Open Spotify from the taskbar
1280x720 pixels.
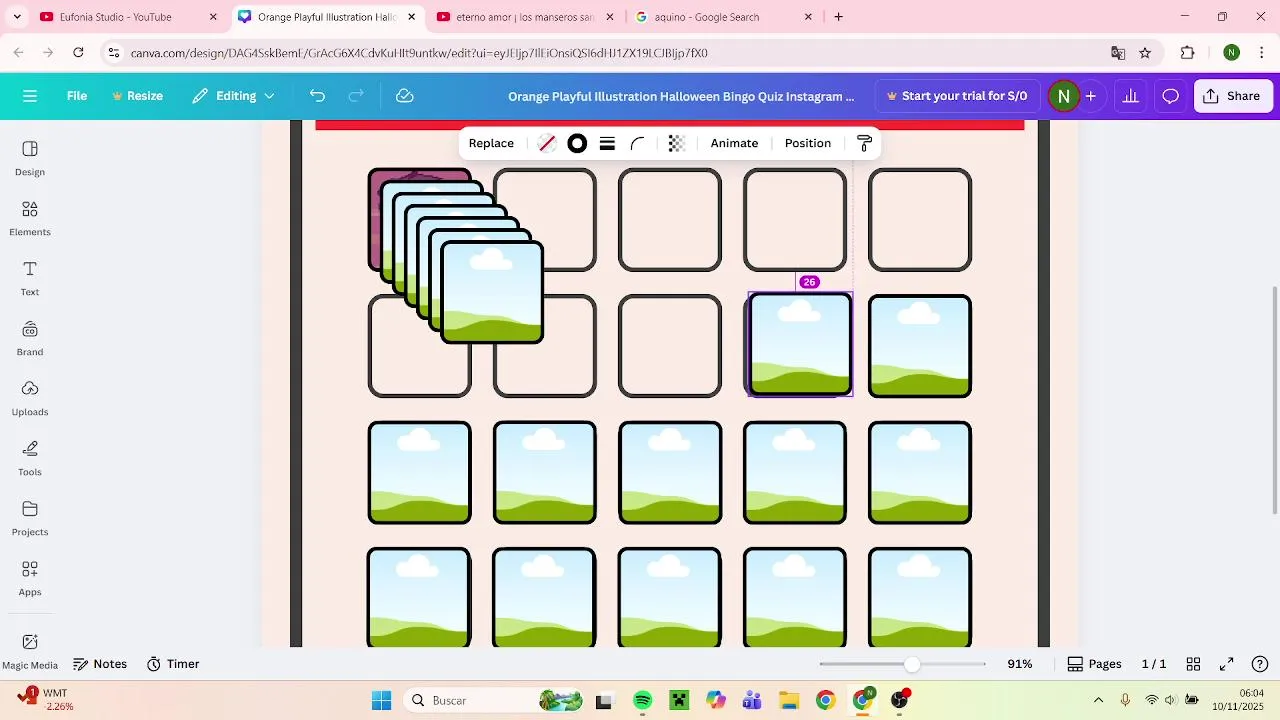(x=642, y=700)
